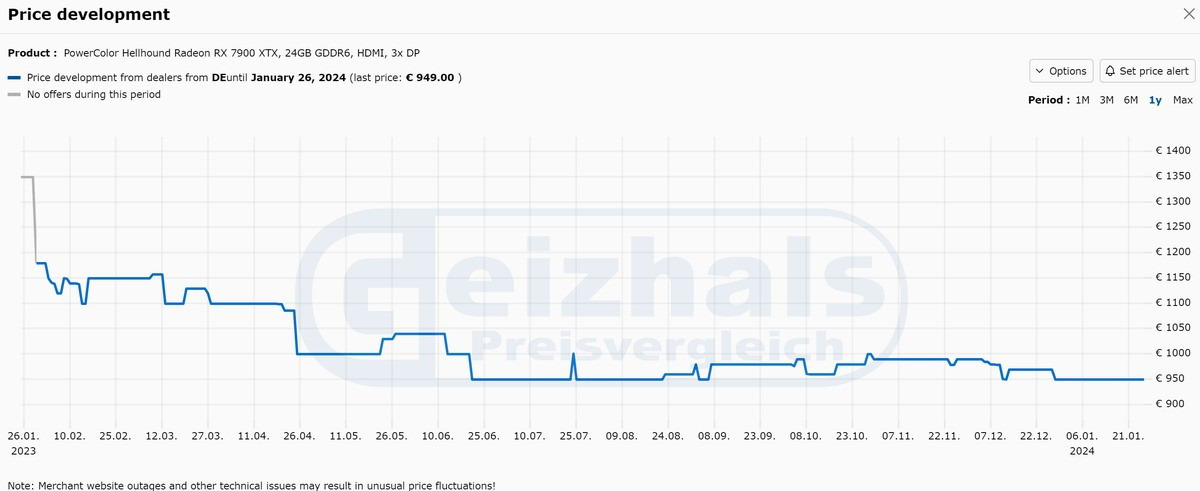This screenshot has height=491, width=1200.
Task: Switch period to 1M
Action: pos(1082,100)
